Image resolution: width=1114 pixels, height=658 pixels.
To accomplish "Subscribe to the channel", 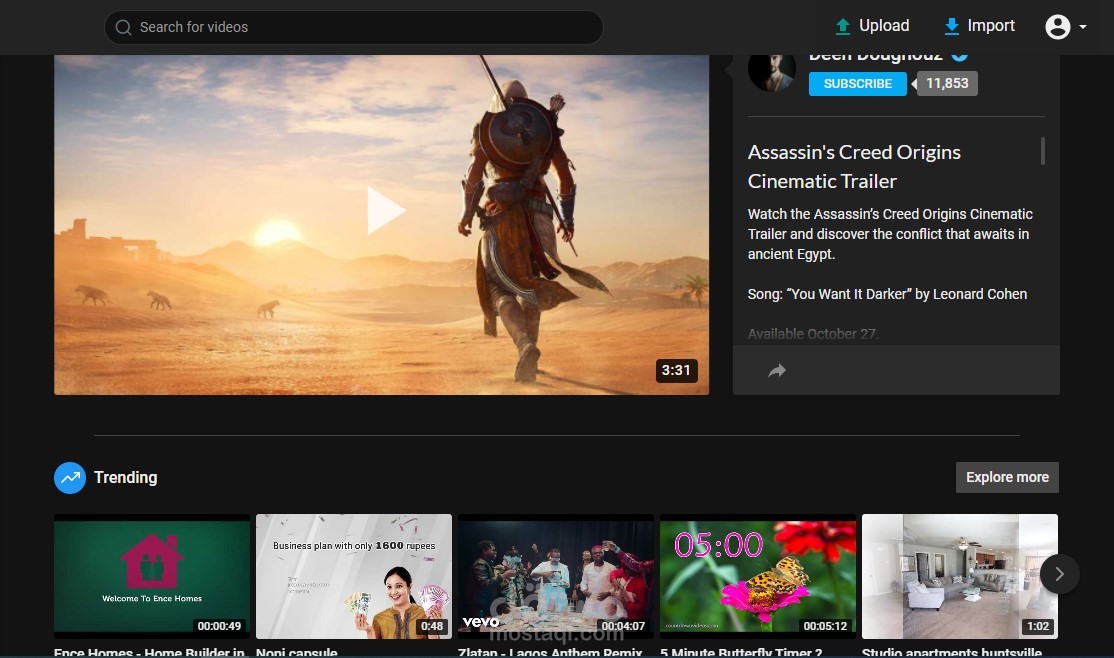I will click(858, 84).
